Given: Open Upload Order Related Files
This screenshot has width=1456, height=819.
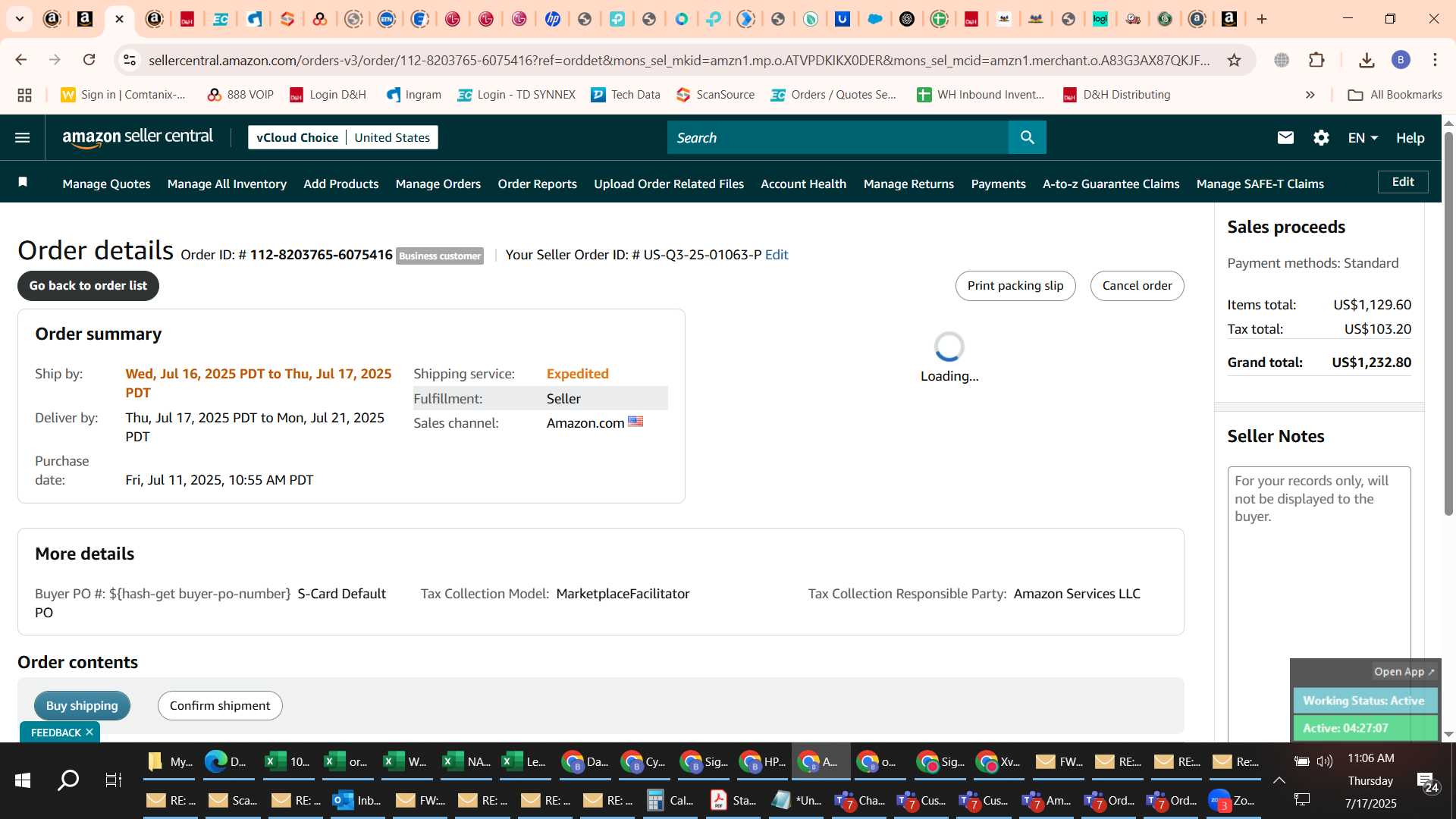Looking at the screenshot, I should click(668, 184).
